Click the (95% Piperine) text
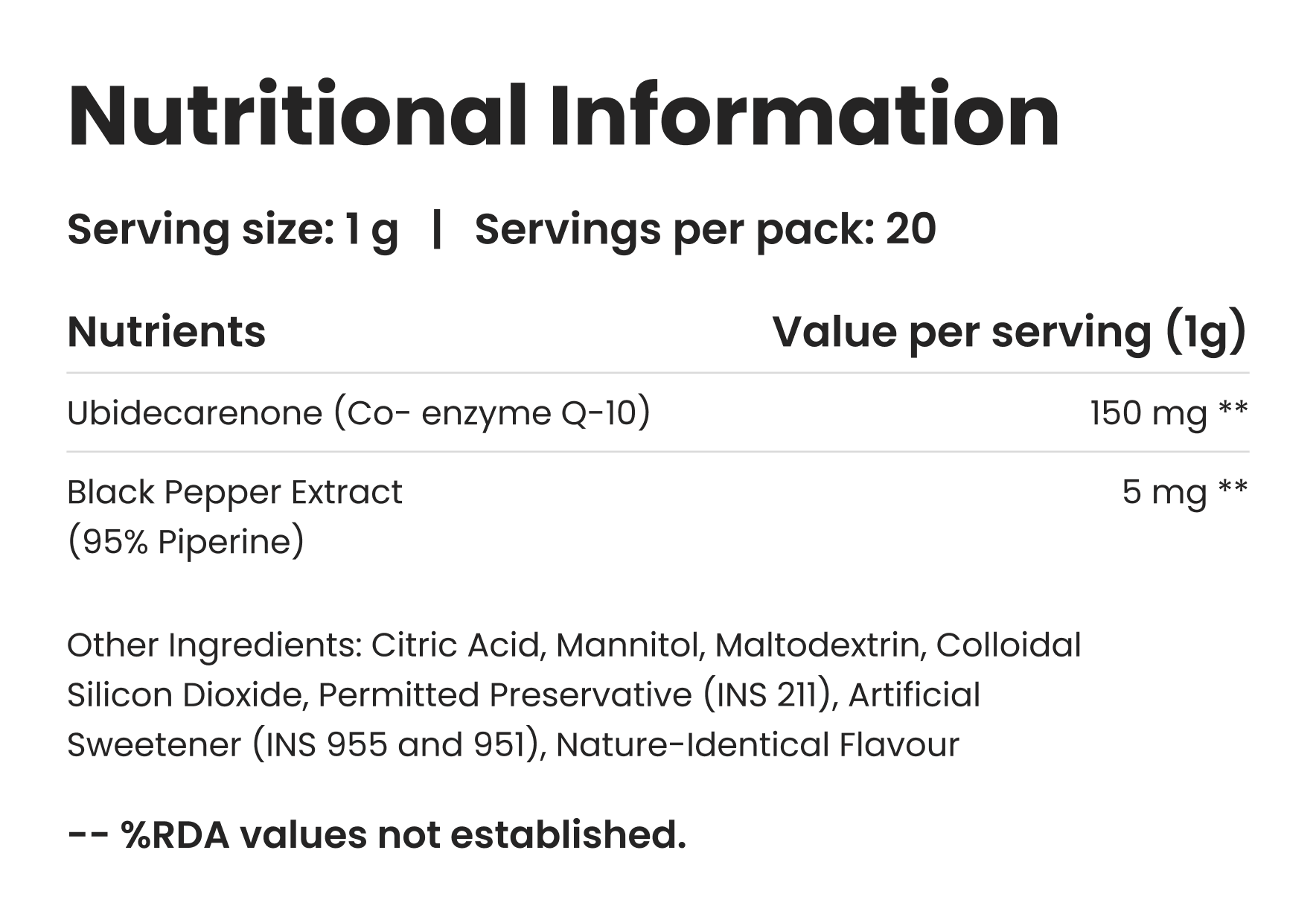 tap(185, 543)
